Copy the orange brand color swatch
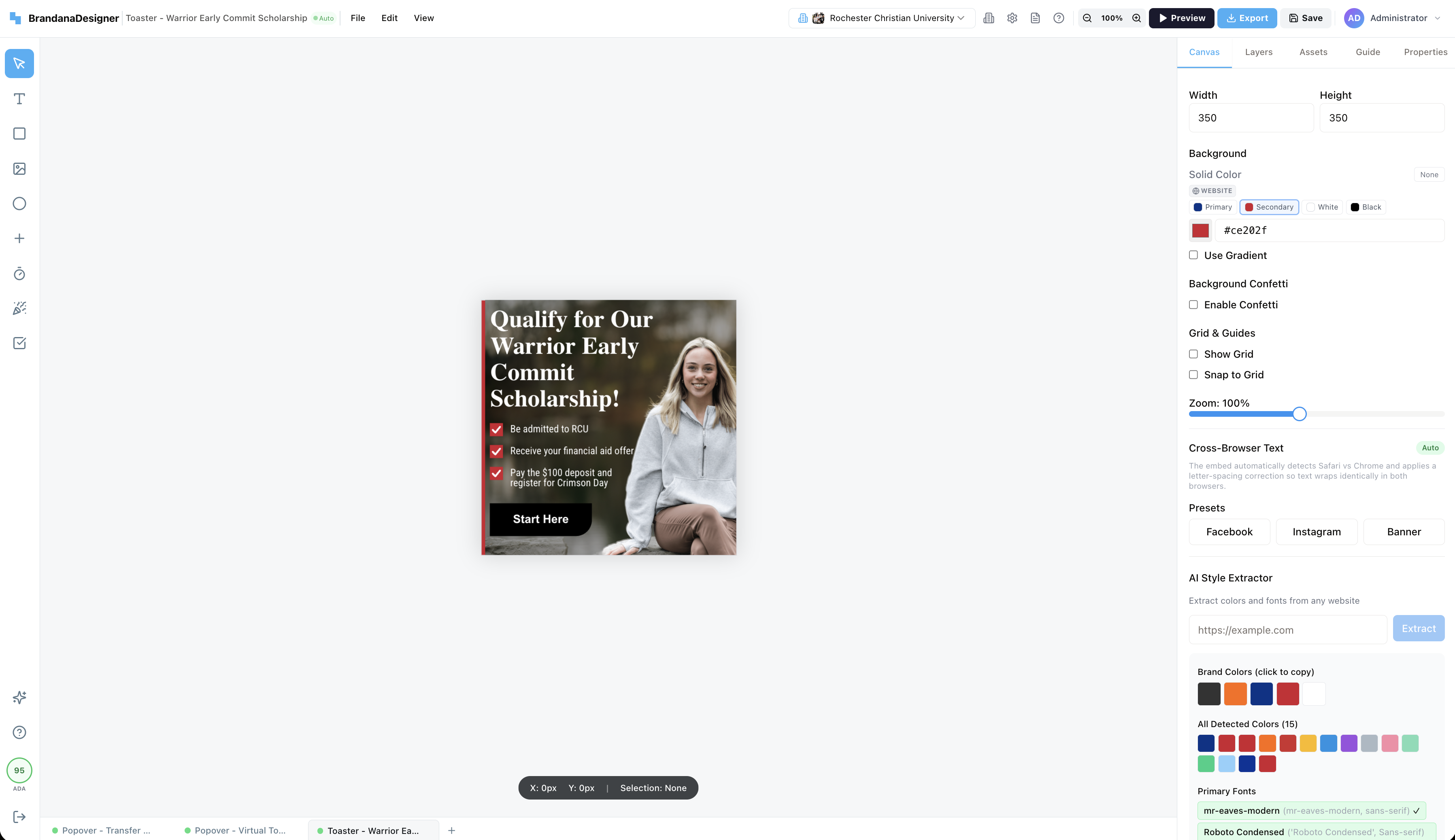 pyautogui.click(x=1235, y=694)
